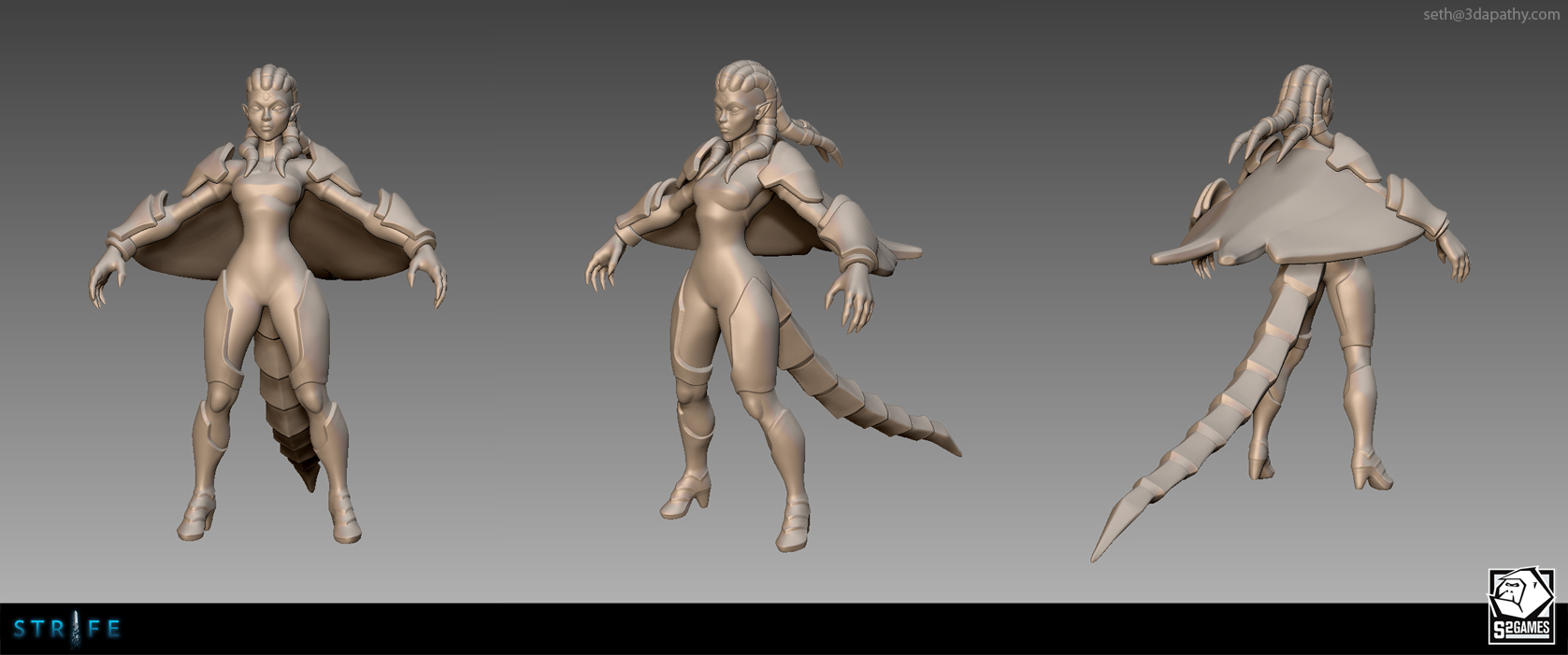
Task: Click the face of the three-quarter view character
Action: [732, 114]
